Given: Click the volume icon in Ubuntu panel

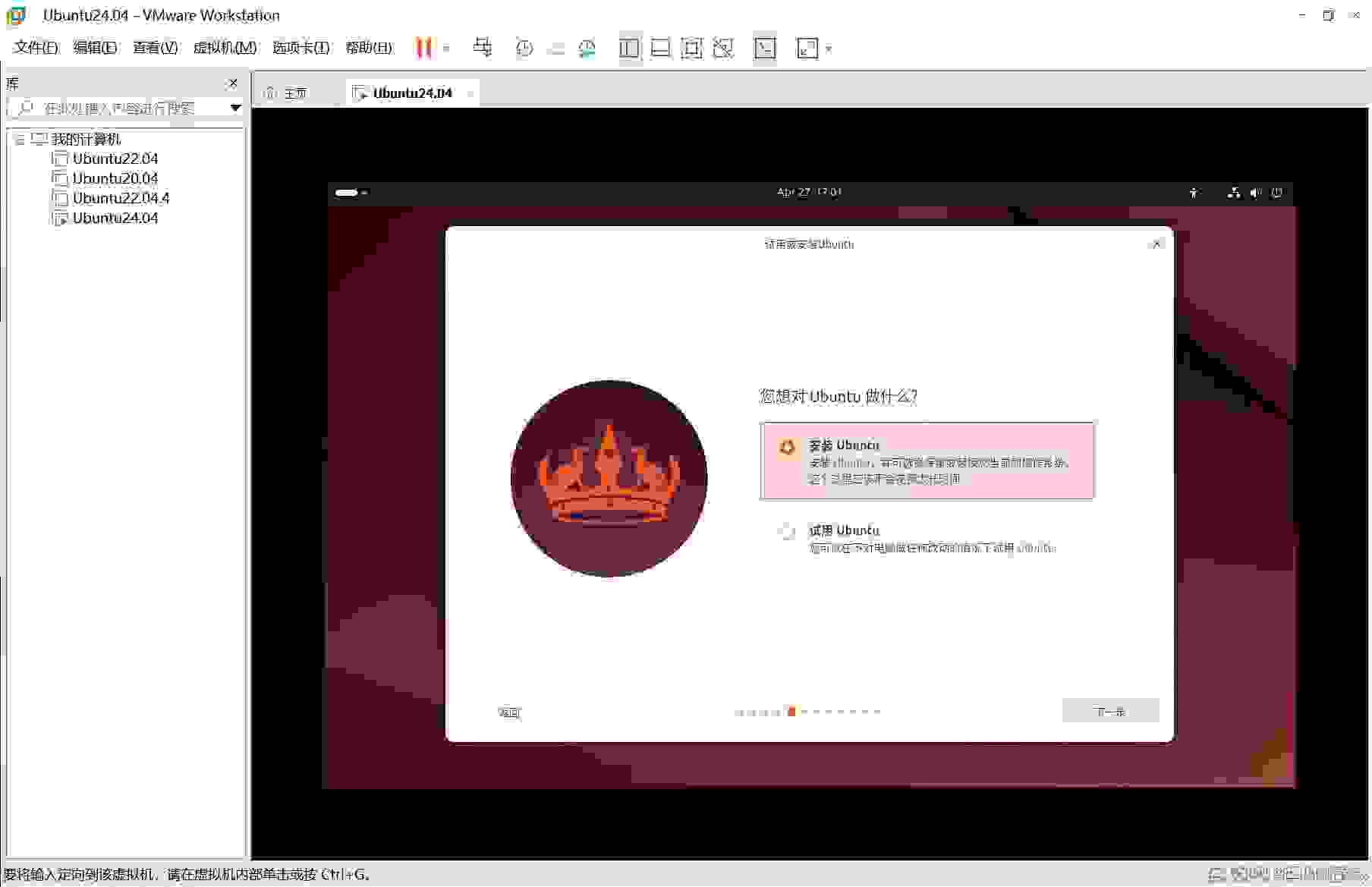Looking at the screenshot, I should [1256, 193].
